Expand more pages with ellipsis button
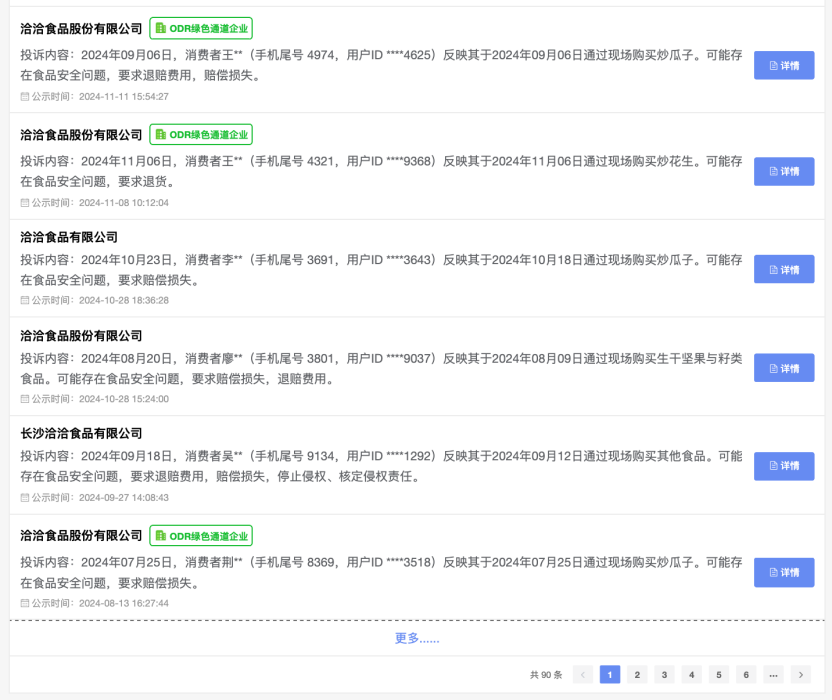This screenshot has width=832, height=700. (773, 675)
